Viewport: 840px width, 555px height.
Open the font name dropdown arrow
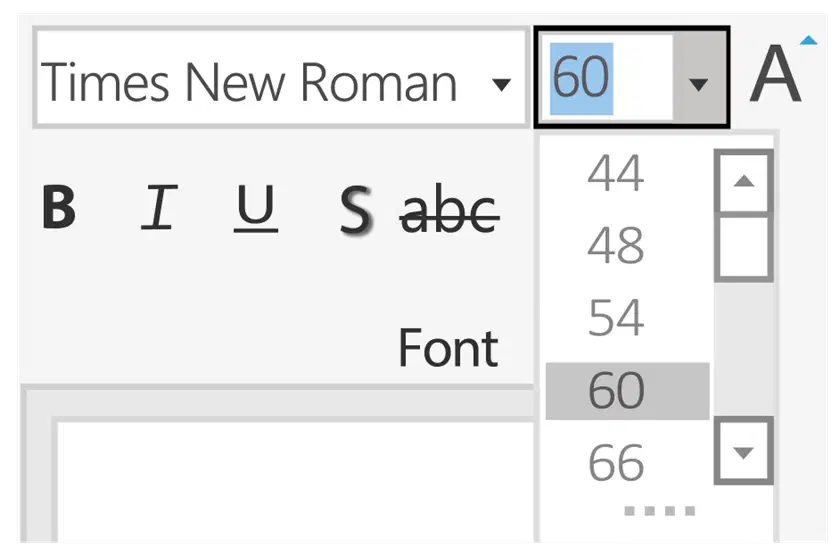[x=502, y=82]
